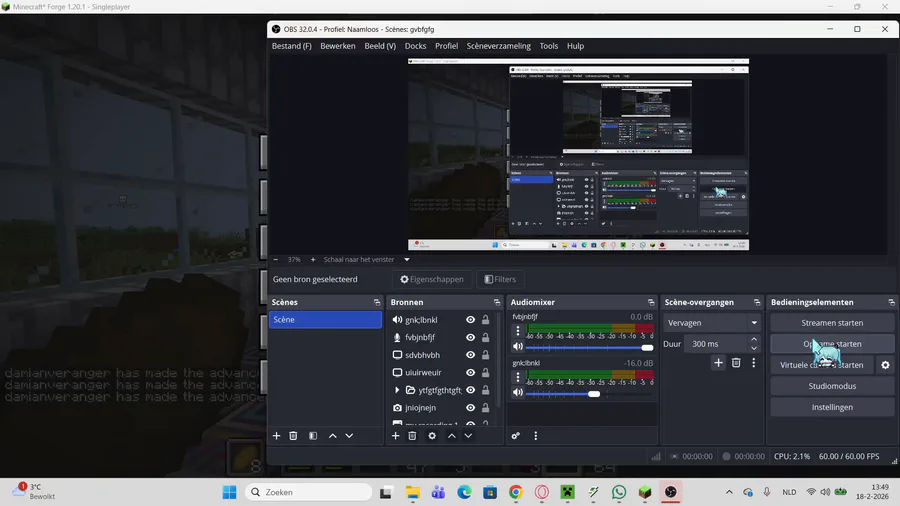Adjust gnk;lbnkl volume slider
The height and width of the screenshot is (506, 900).
point(589,394)
